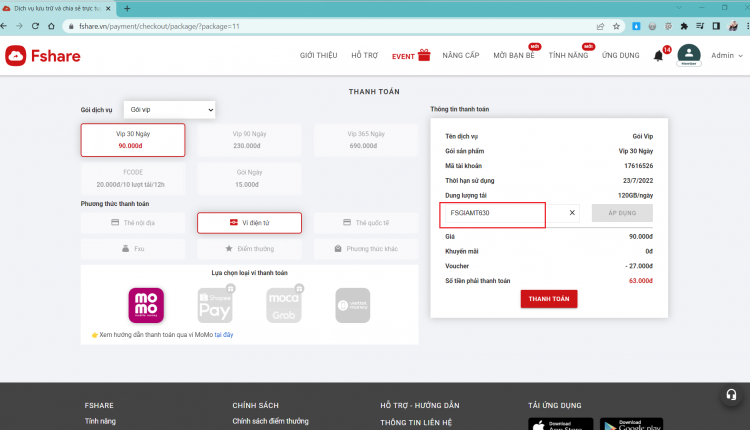Click the THANH TOÁN pay button
750x430 pixels.
(549, 299)
